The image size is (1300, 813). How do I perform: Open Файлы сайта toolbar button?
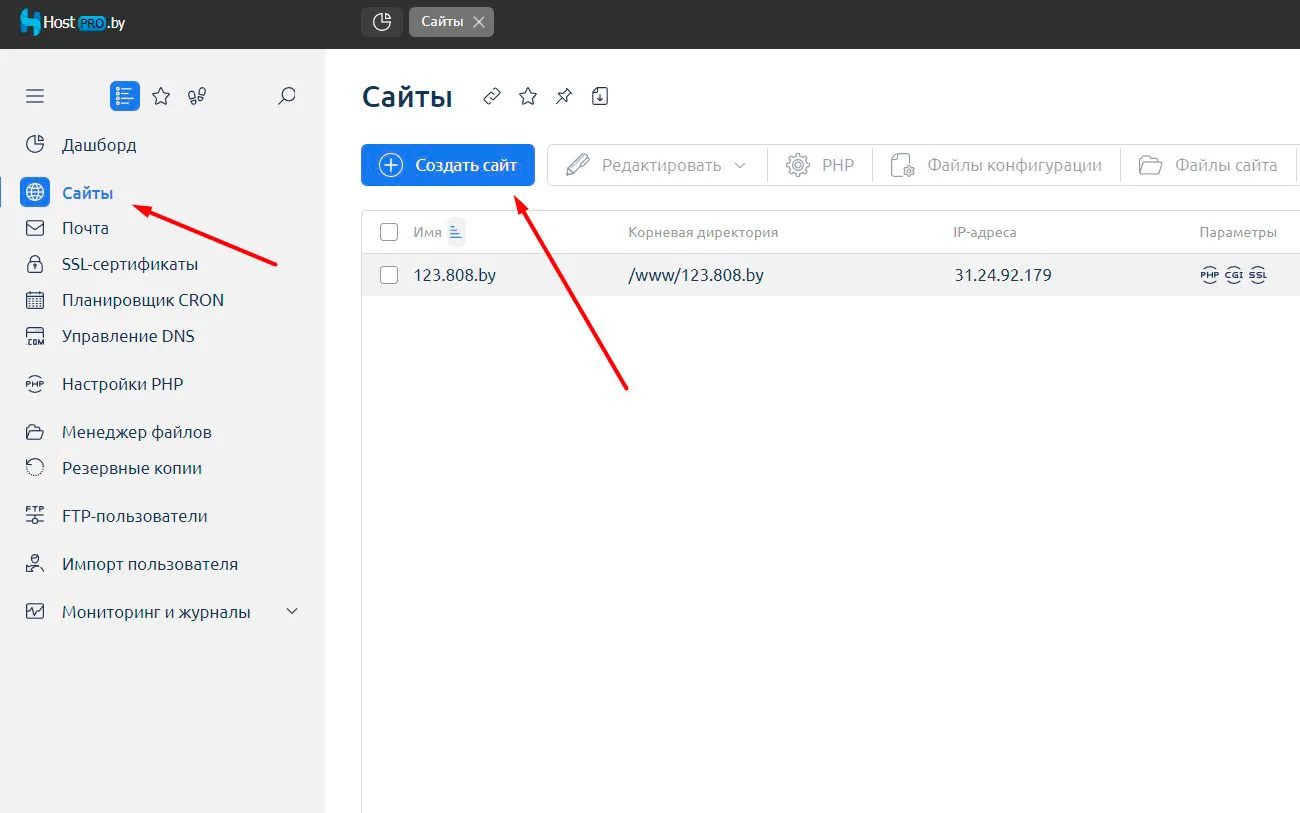pyautogui.click(x=1208, y=165)
